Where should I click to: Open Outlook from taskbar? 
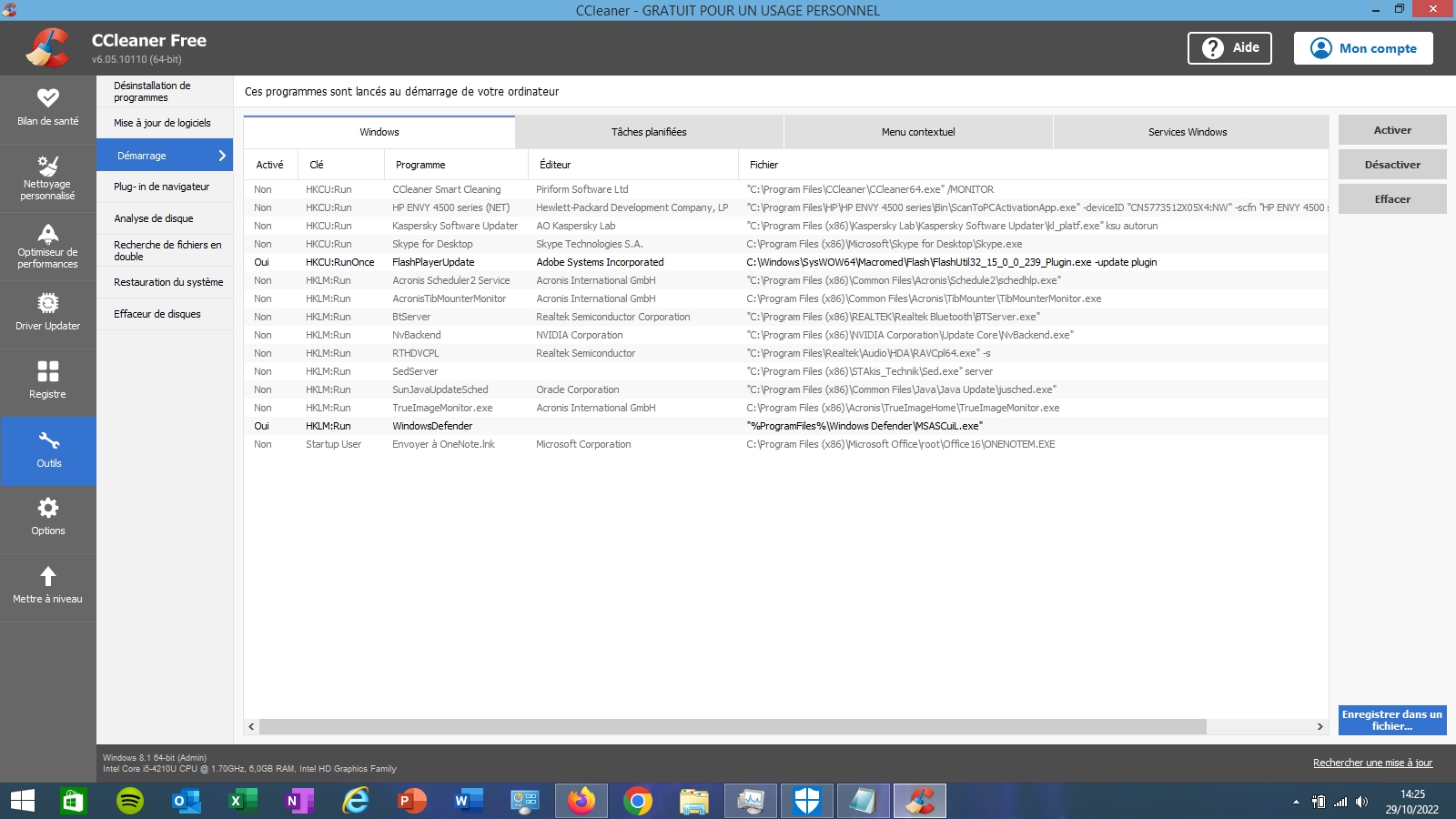[187, 801]
